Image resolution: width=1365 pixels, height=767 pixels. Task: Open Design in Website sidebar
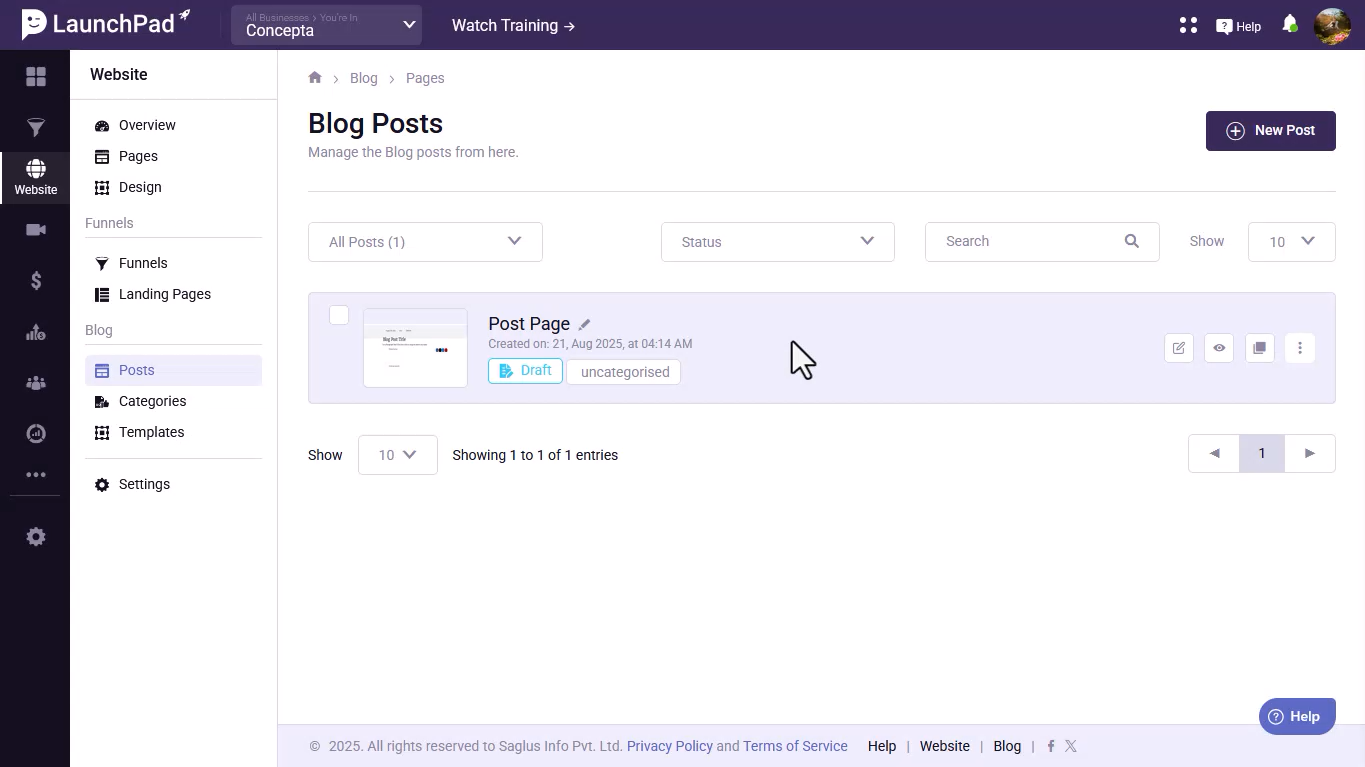click(139, 187)
